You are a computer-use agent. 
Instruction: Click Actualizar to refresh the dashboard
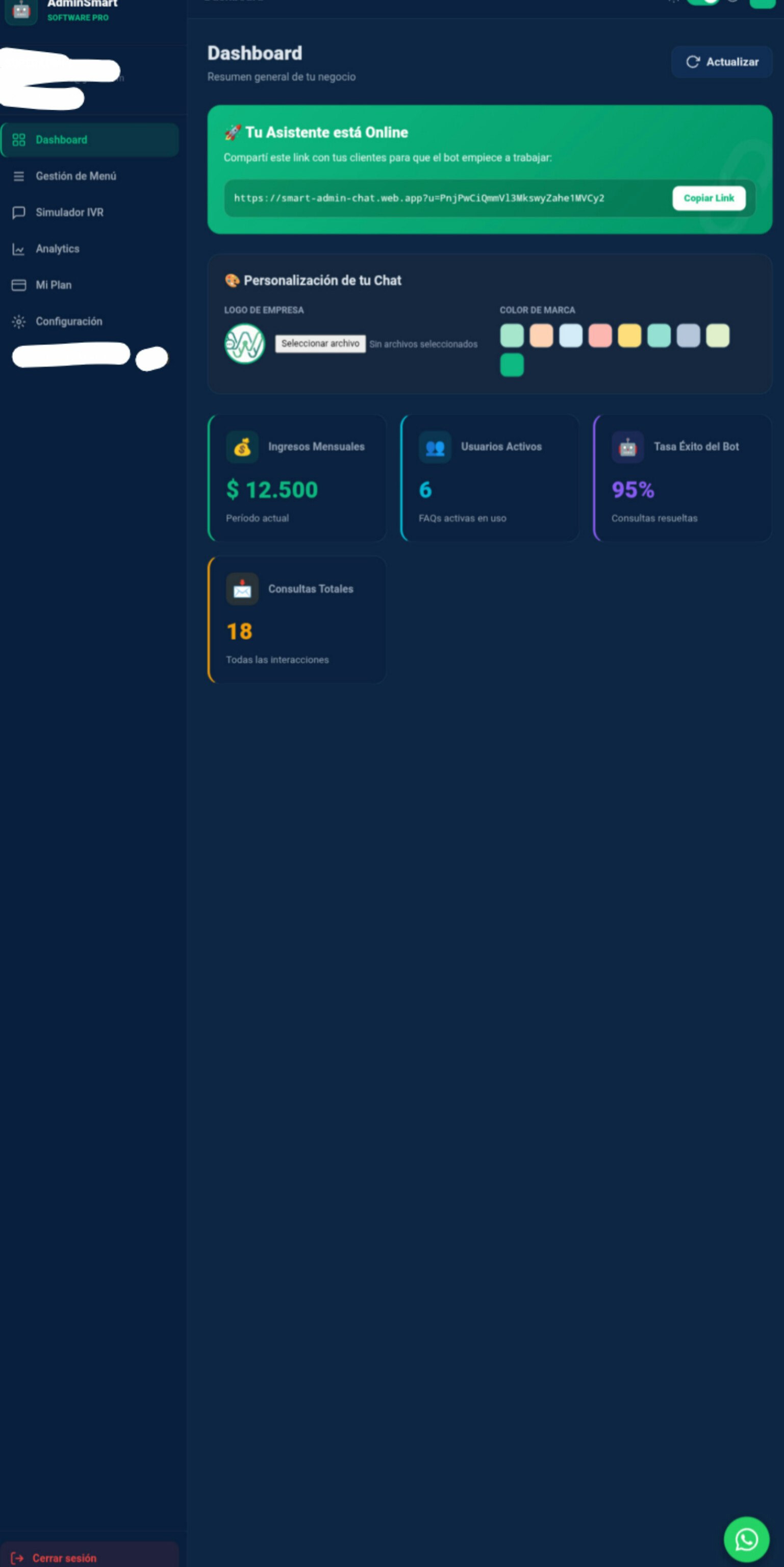[721, 62]
